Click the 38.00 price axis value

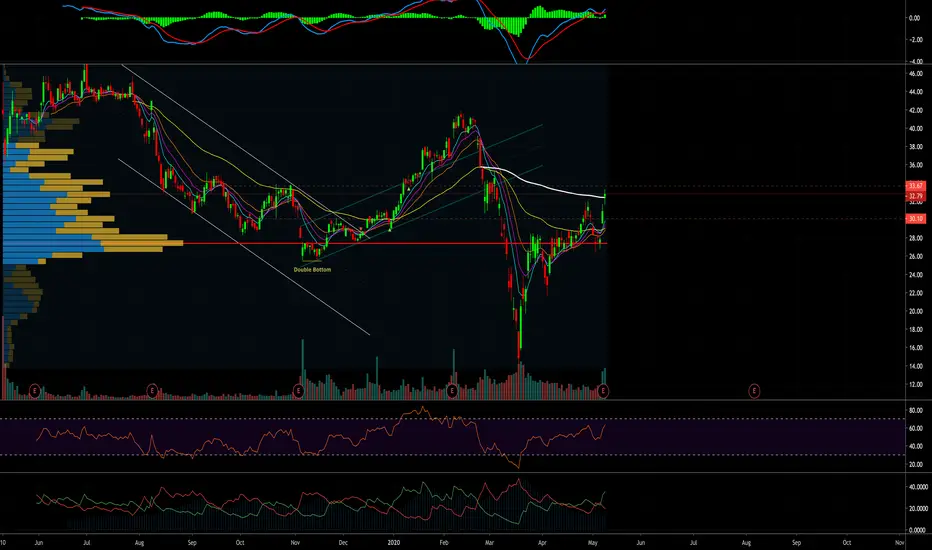pyautogui.click(x=915, y=146)
